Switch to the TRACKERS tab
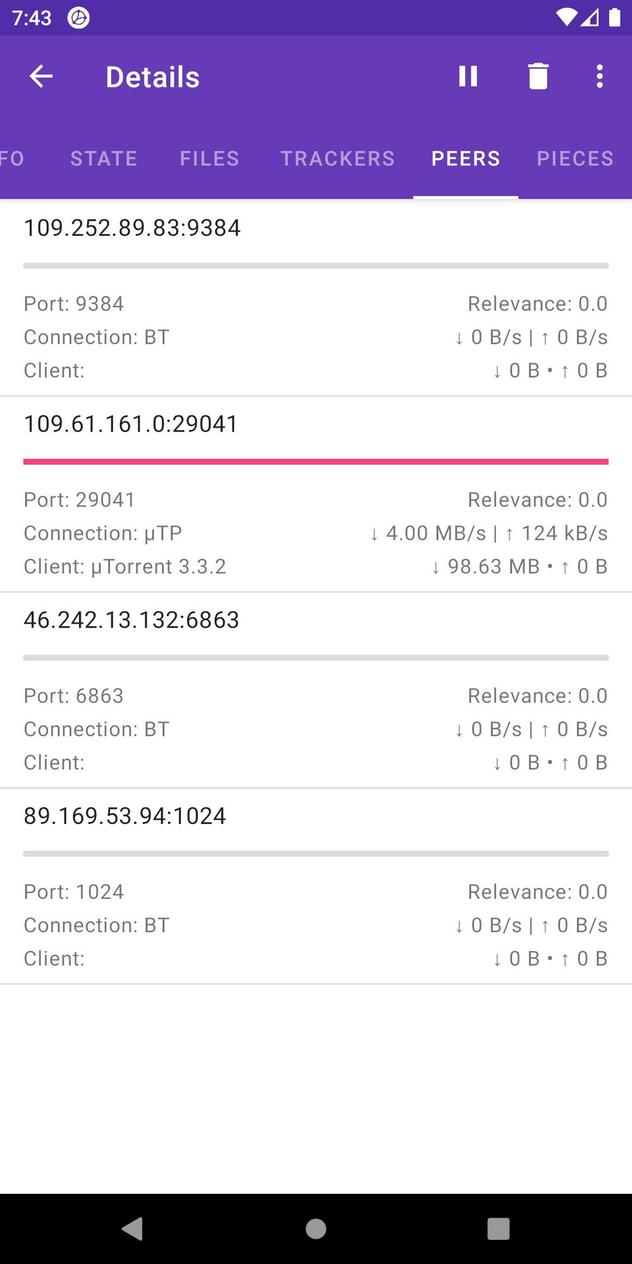 point(337,158)
